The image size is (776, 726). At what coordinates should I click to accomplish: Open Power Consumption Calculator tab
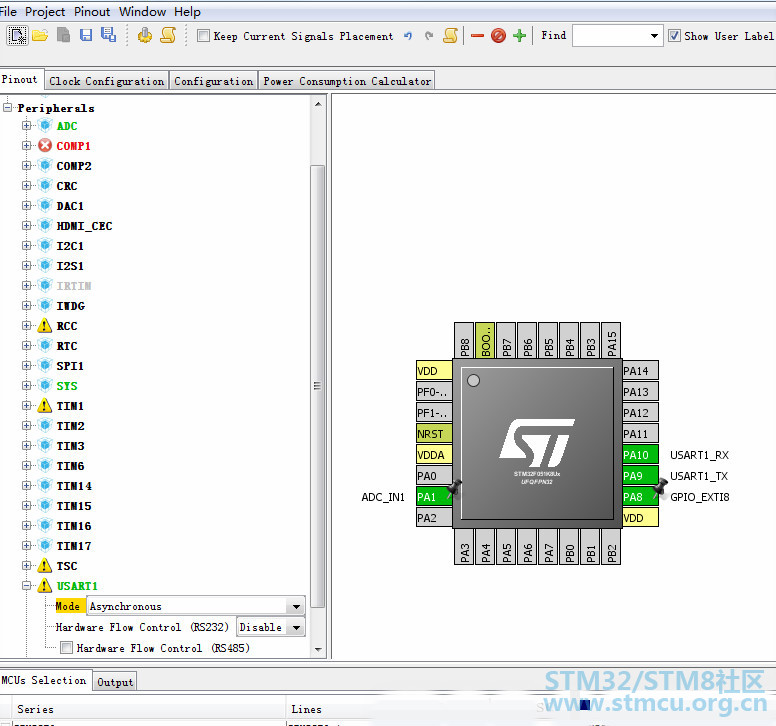[x=347, y=81]
